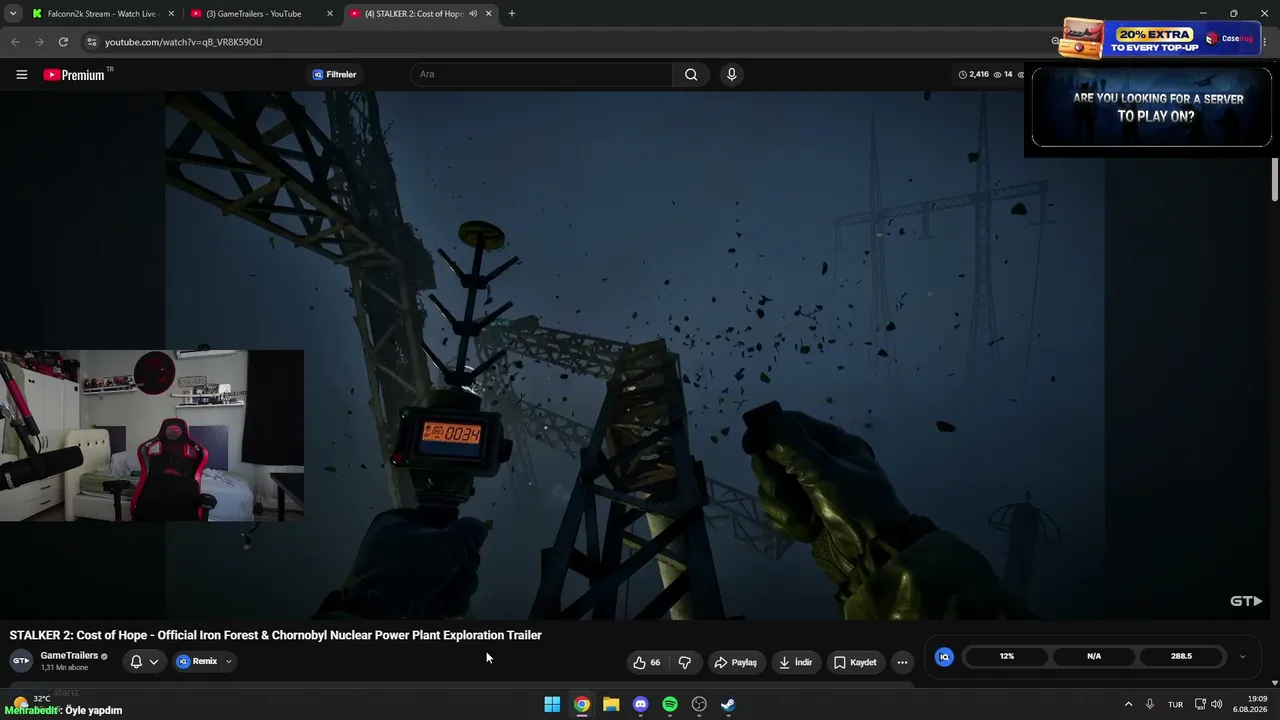This screenshot has width=1280, height=720.
Task: Click the blue IQ badge beside the stats
Action: 943,657
